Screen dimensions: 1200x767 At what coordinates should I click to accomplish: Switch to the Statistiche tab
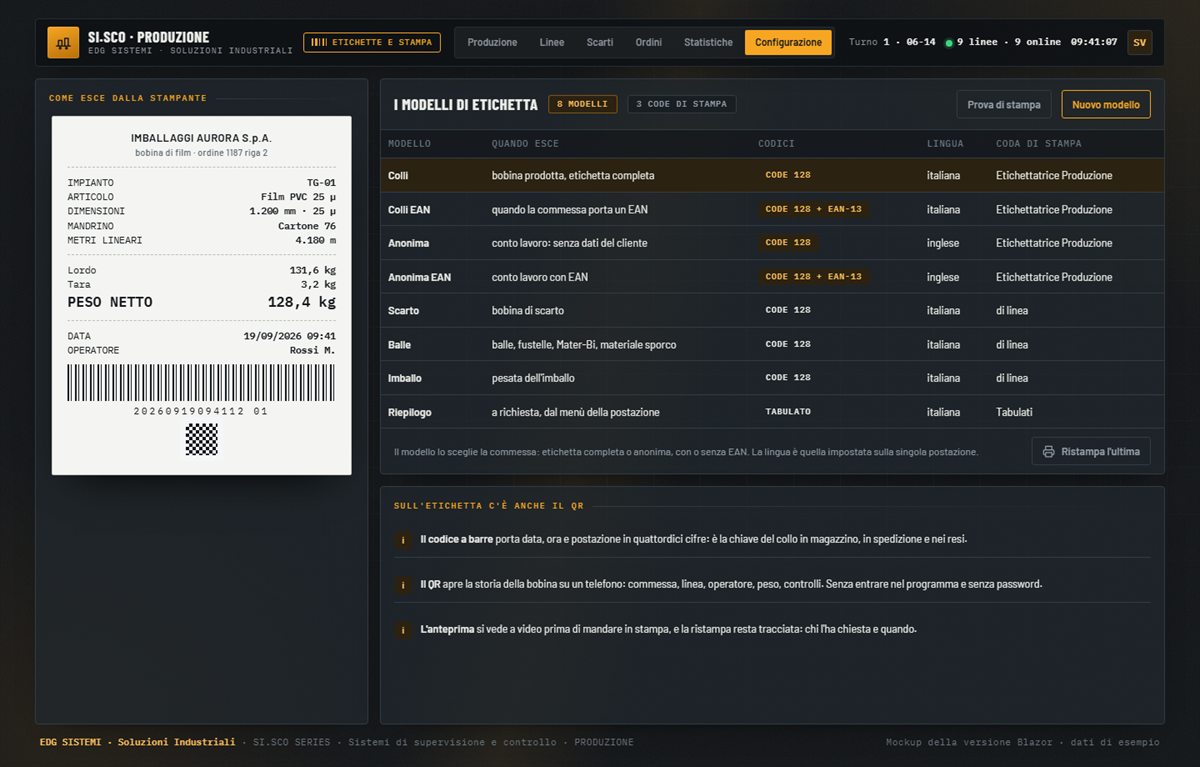point(708,42)
